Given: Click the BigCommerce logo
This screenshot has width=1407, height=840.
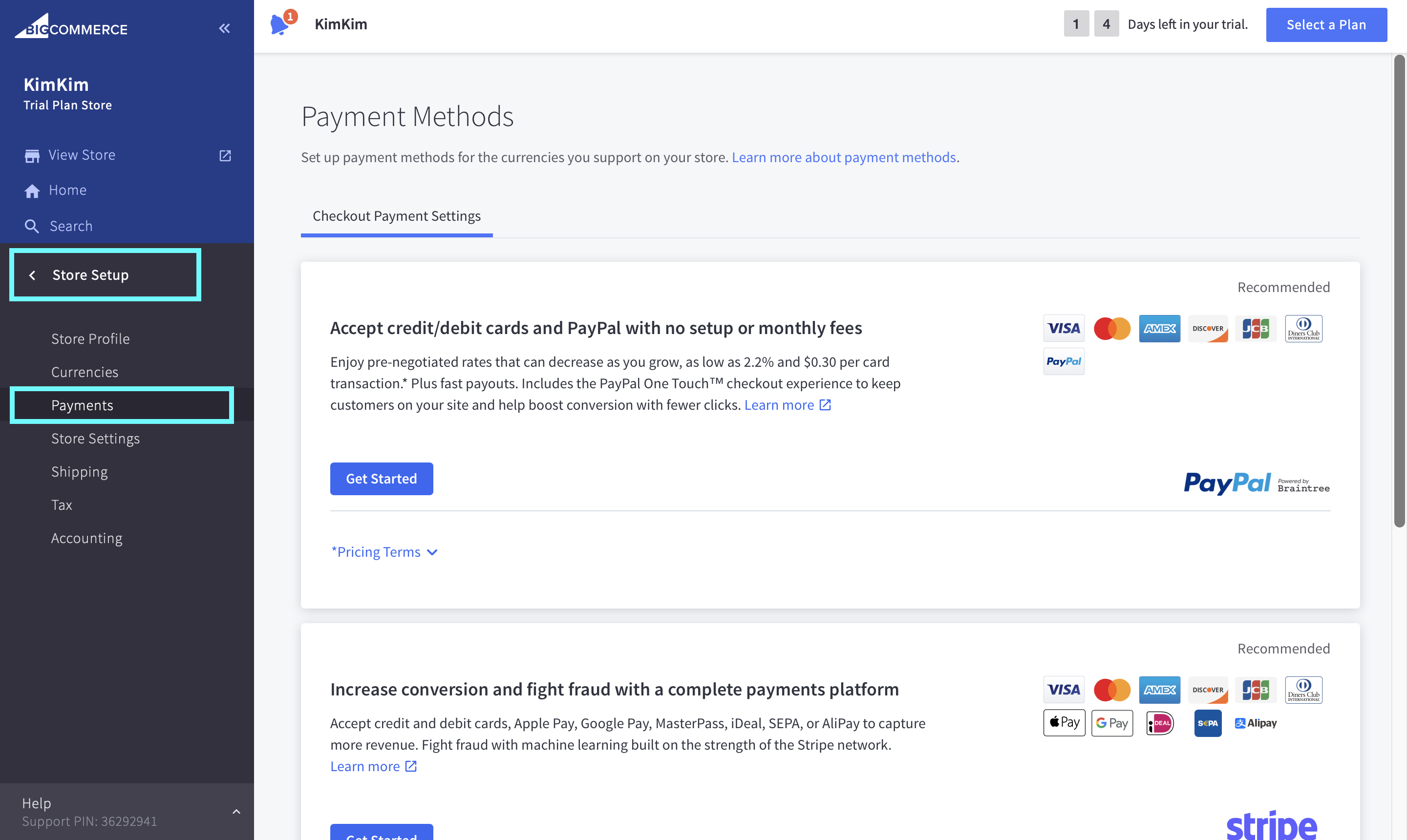Looking at the screenshot, I should pos(71,26).
